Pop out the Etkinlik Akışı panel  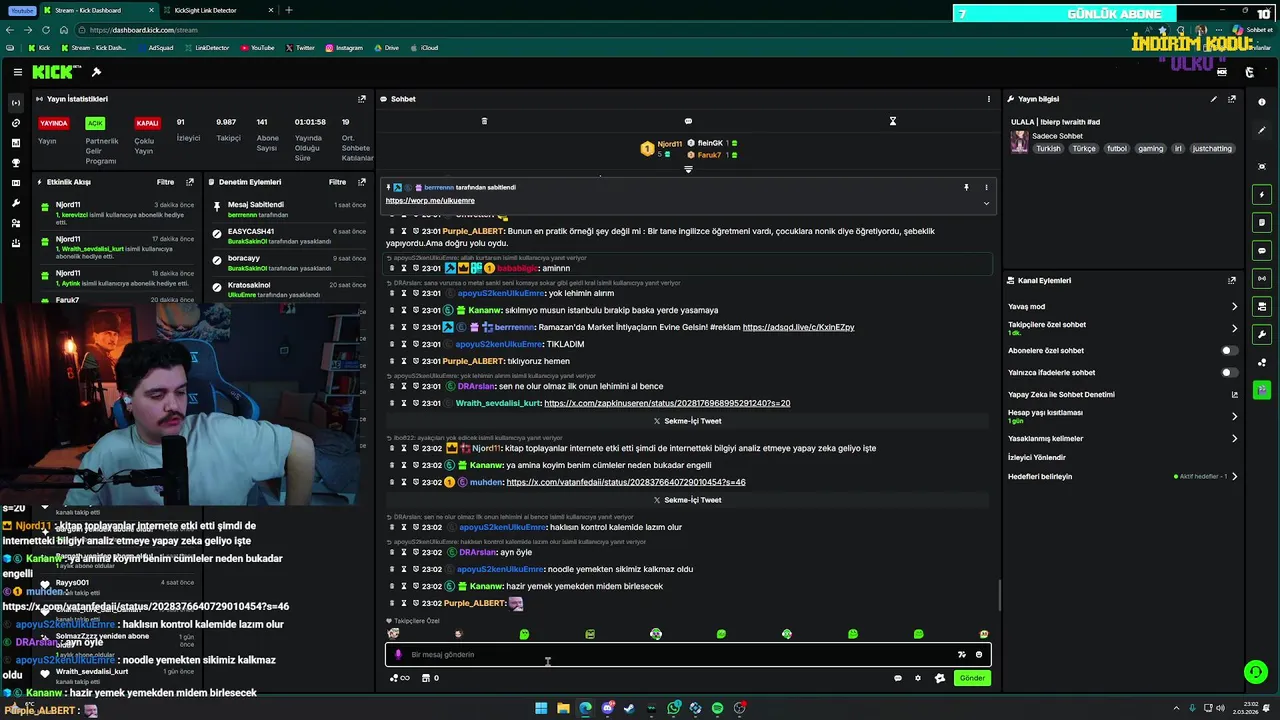click(190, 182)
